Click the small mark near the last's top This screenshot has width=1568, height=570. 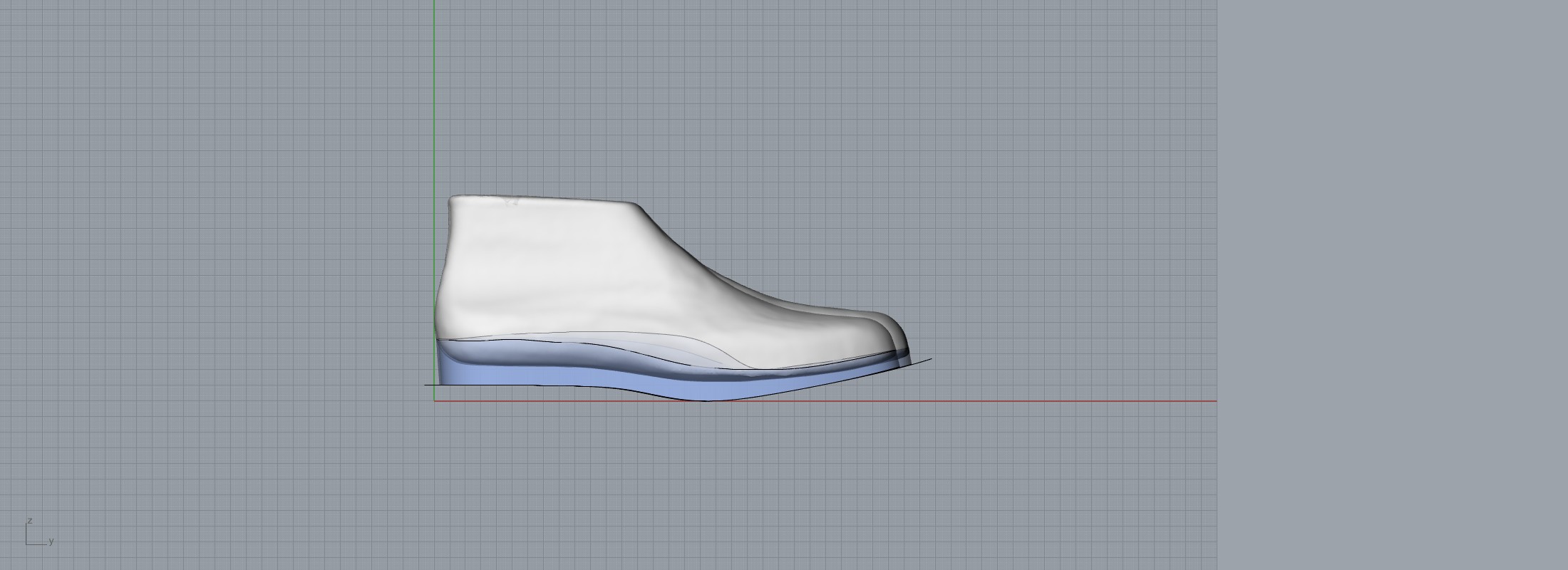coord(510,202)
